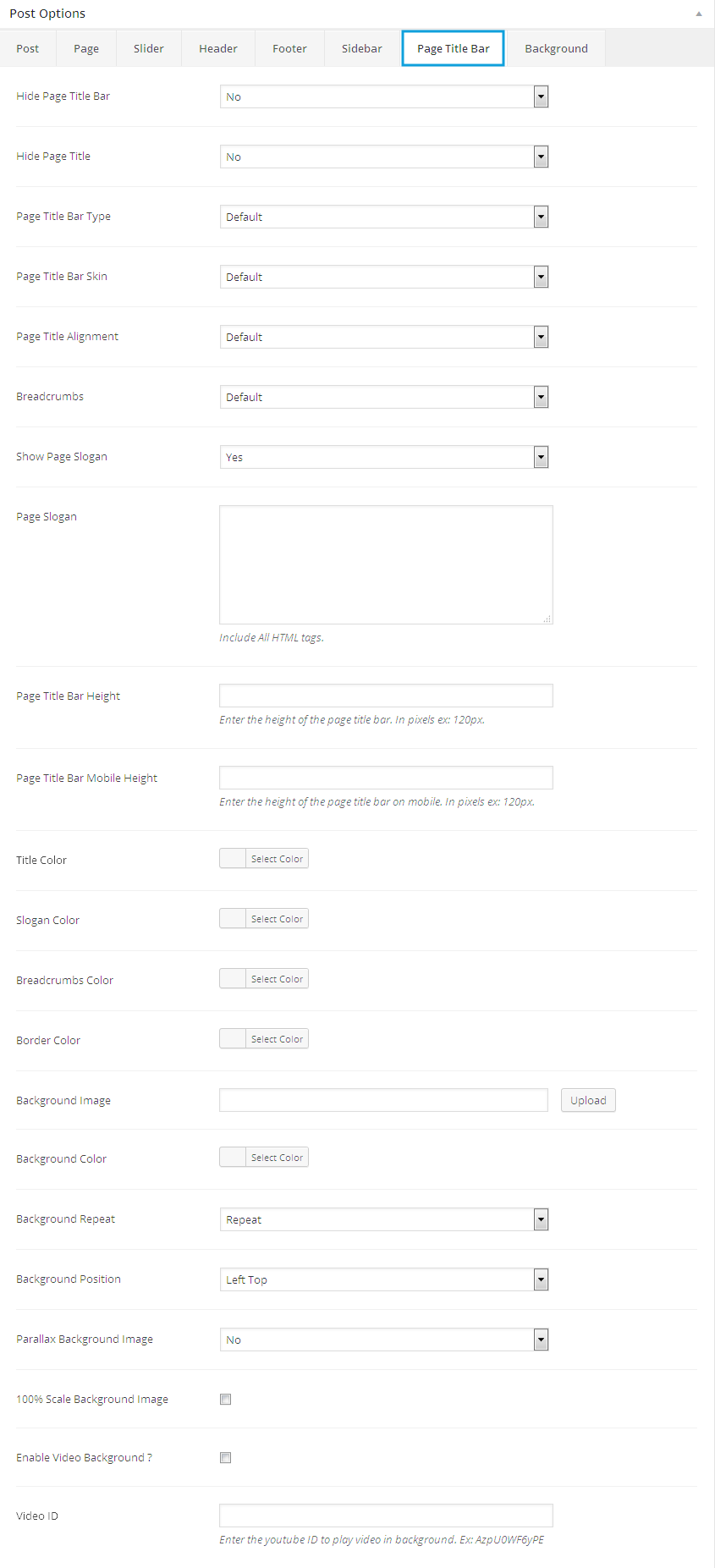Click the Video ID input field

click(386, 1516)
